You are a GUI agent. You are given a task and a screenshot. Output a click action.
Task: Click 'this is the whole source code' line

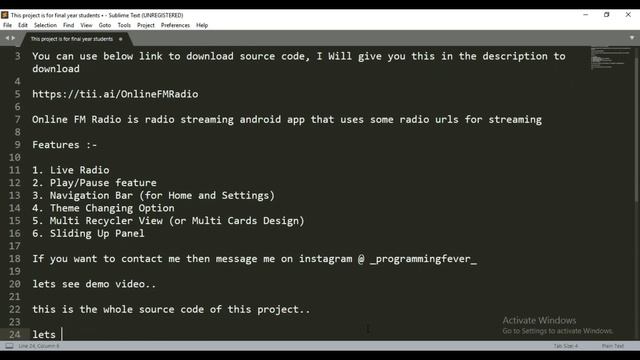pos(171,309)
